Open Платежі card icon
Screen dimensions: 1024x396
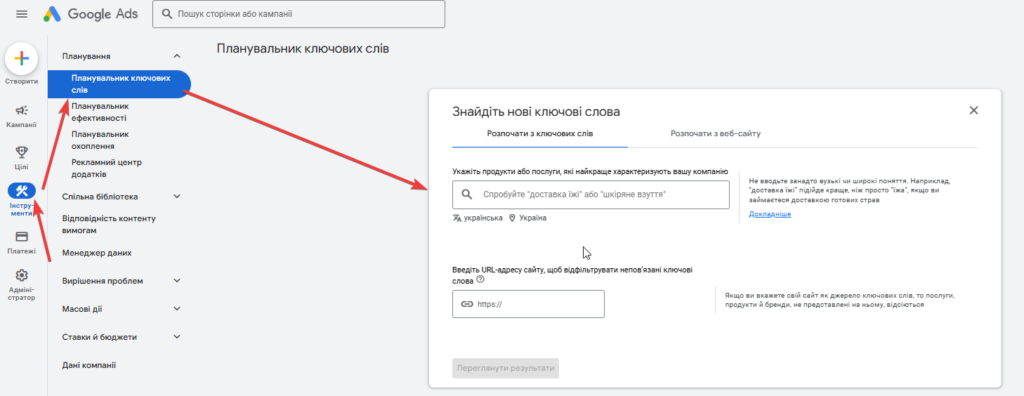click(x=22, y=237)
